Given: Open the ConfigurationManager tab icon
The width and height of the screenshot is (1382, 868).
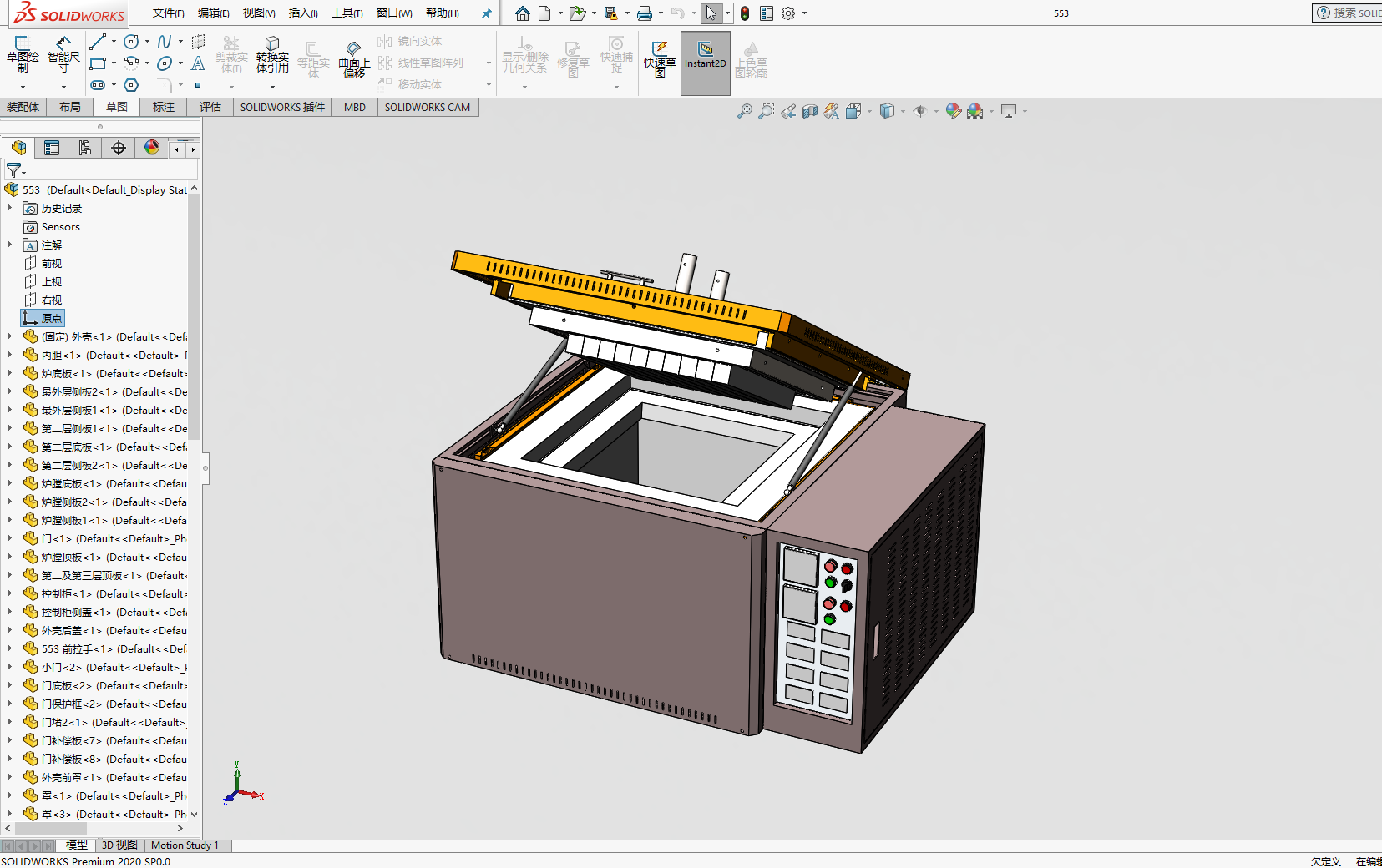Looking at the screenshot, I should [85, 148].
